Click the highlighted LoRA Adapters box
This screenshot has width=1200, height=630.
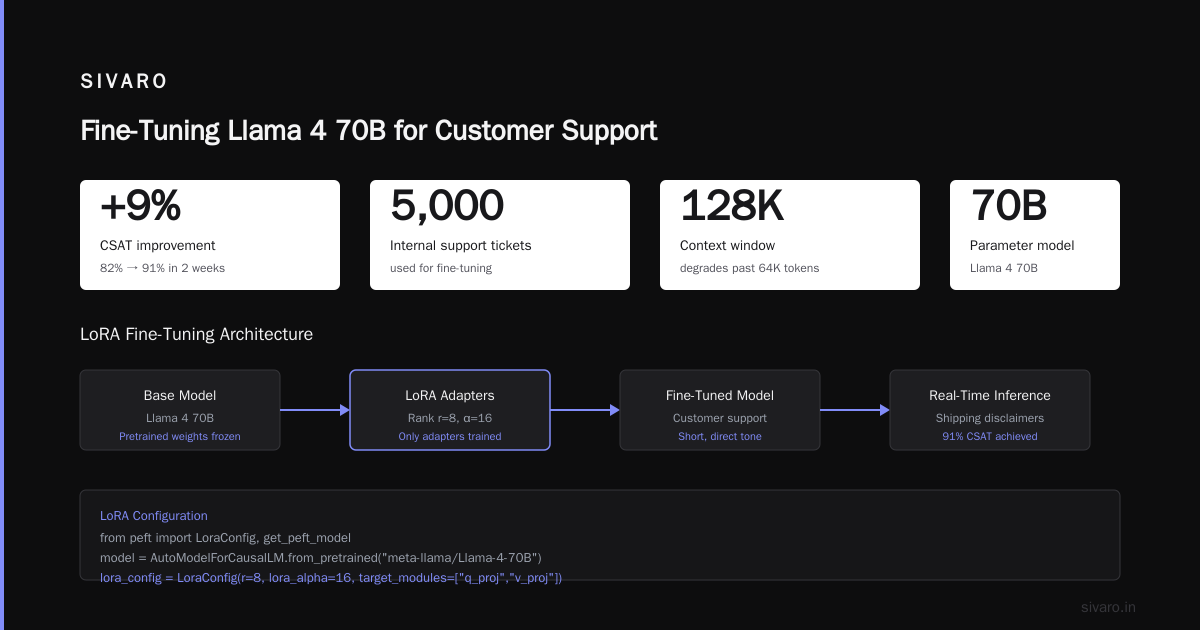(450, 410)
